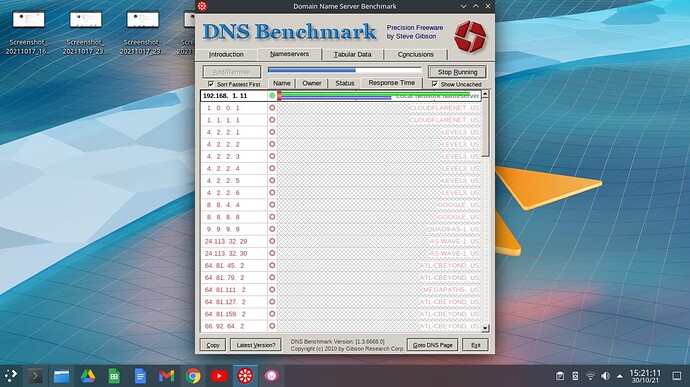The width and height of the screenshot is (690, 387).
Task: Click the green status dot for 192.168.1.11
Action: 272,96
